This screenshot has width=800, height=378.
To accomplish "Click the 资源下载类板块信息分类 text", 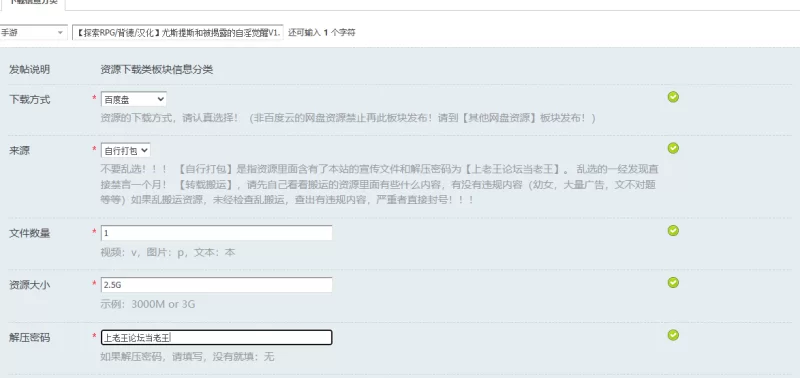I will 157,70.
